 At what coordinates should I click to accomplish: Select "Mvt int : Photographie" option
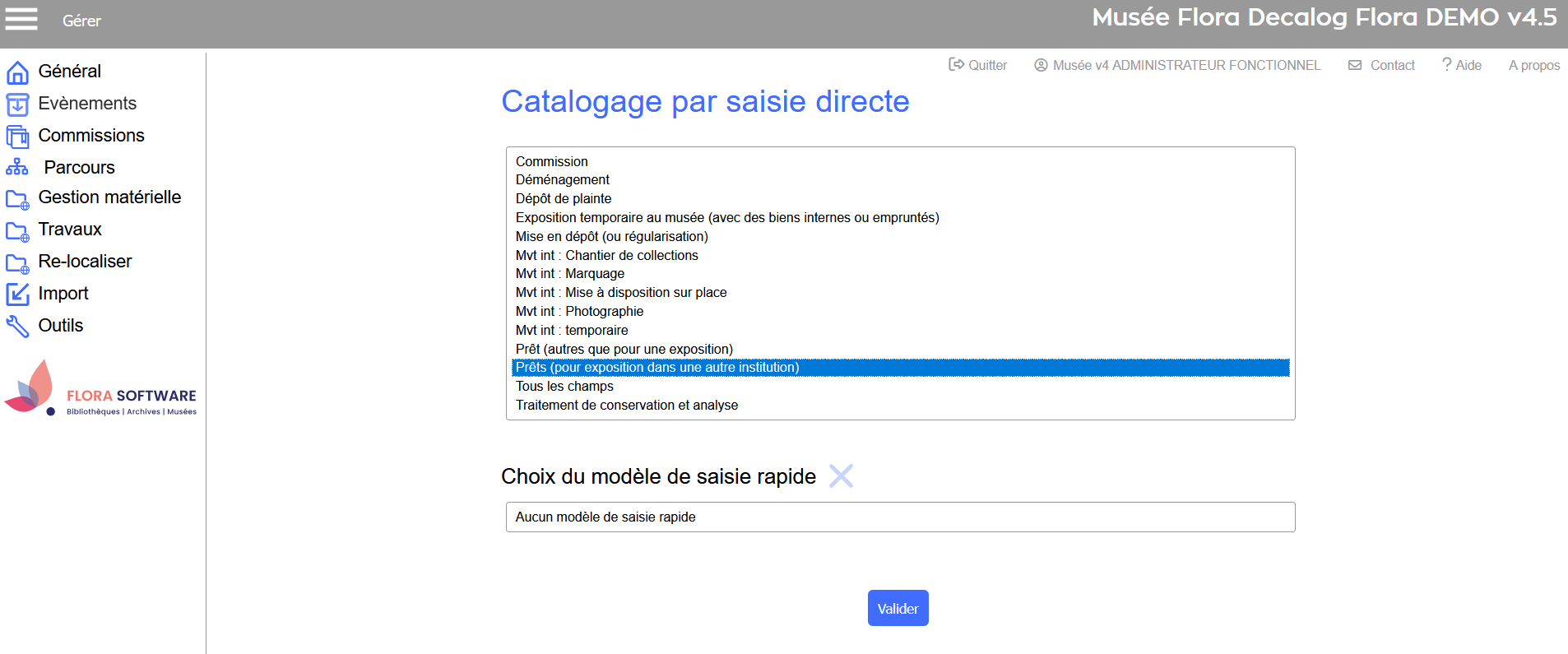[x=579, y=312]
